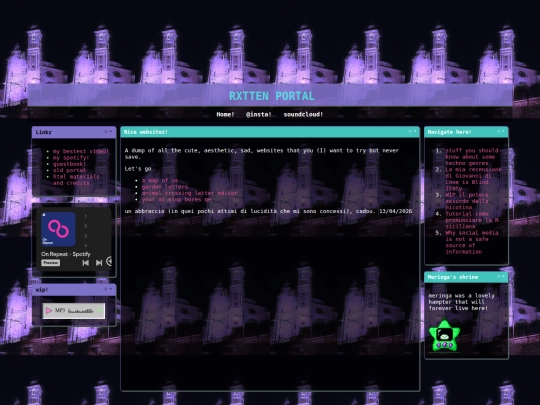This screenshot has height=405, width=540.
Task: Open the WIP nicotina article link
Action: coord(467,201)
